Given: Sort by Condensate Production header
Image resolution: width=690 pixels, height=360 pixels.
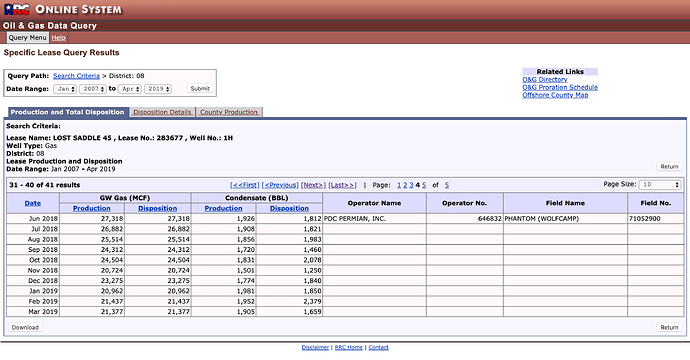Looking at the screenshot, I should (x=224, y=208).
